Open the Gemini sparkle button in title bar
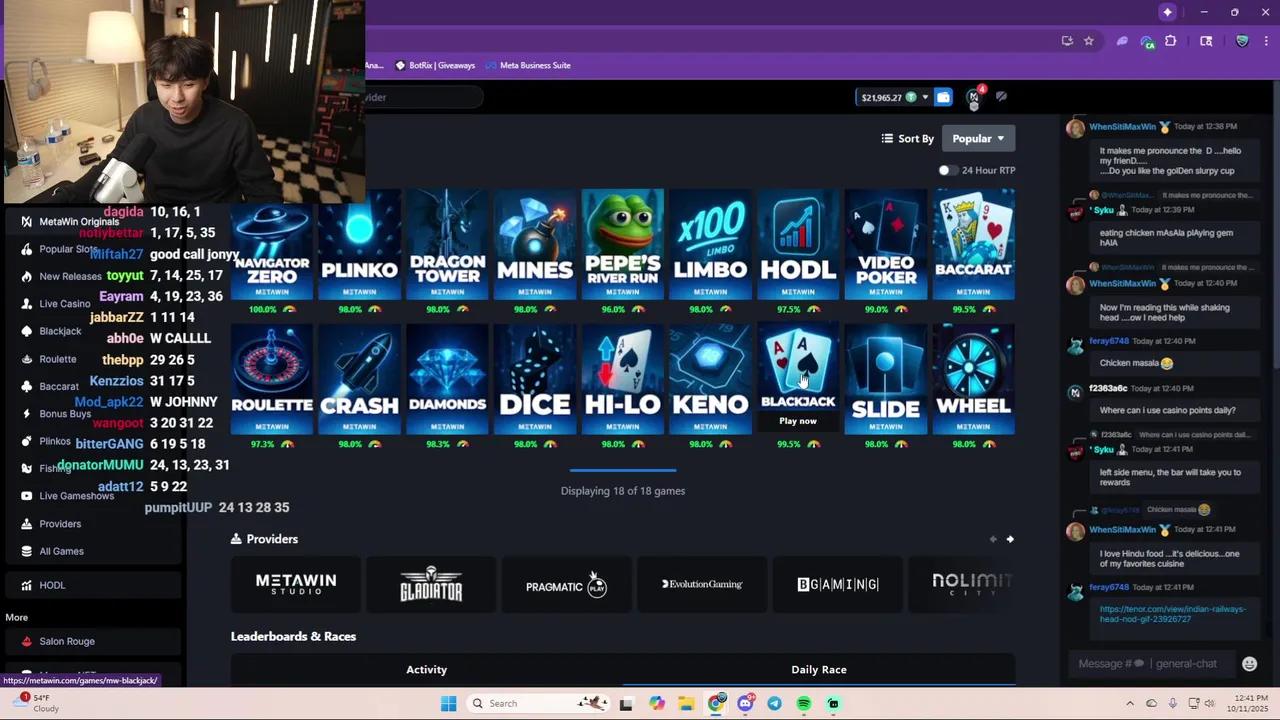This screenshot has height=720, width=1280. 1167,12
